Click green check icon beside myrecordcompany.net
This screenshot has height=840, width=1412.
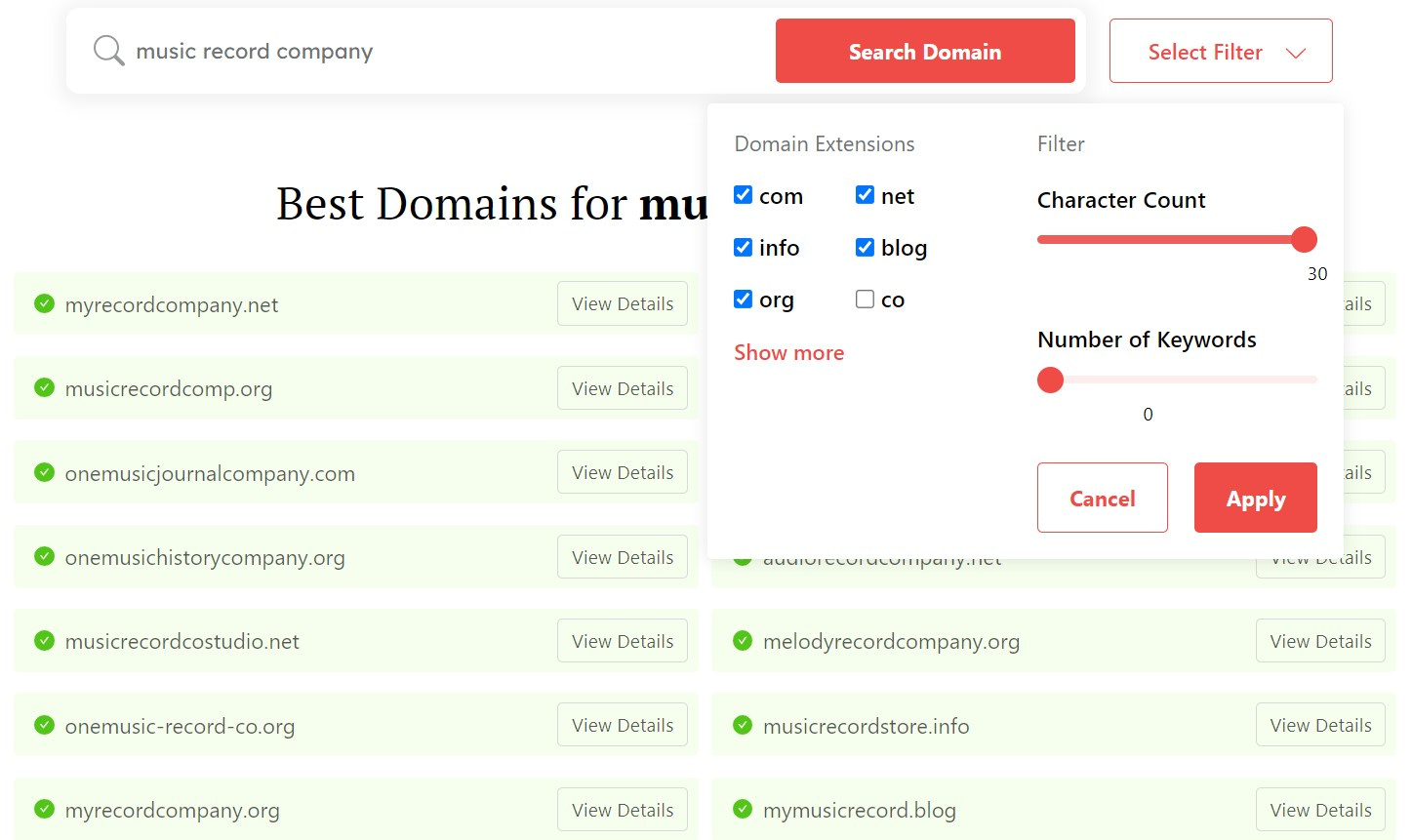coord(44,303)
